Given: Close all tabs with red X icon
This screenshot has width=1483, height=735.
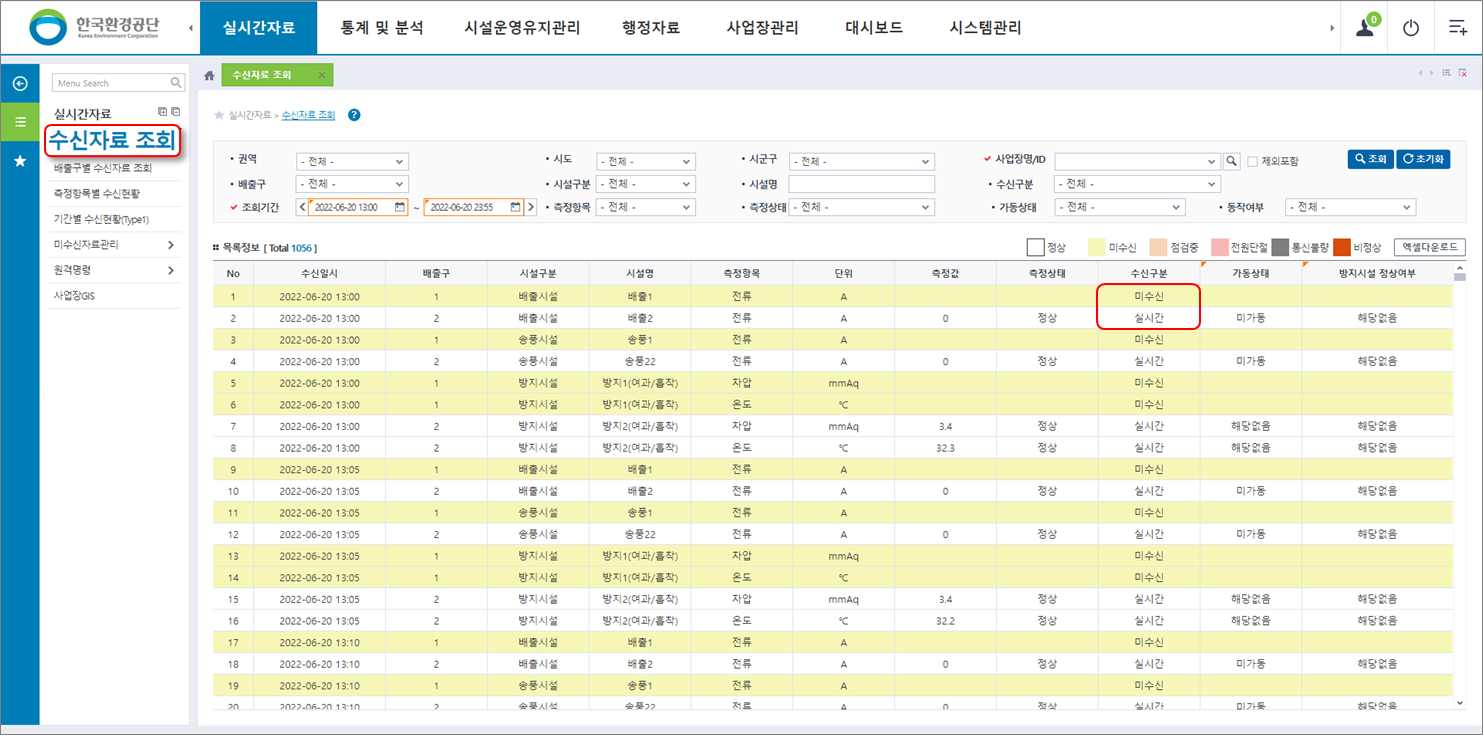Looking at the screenshot, I should (1462, 73).
